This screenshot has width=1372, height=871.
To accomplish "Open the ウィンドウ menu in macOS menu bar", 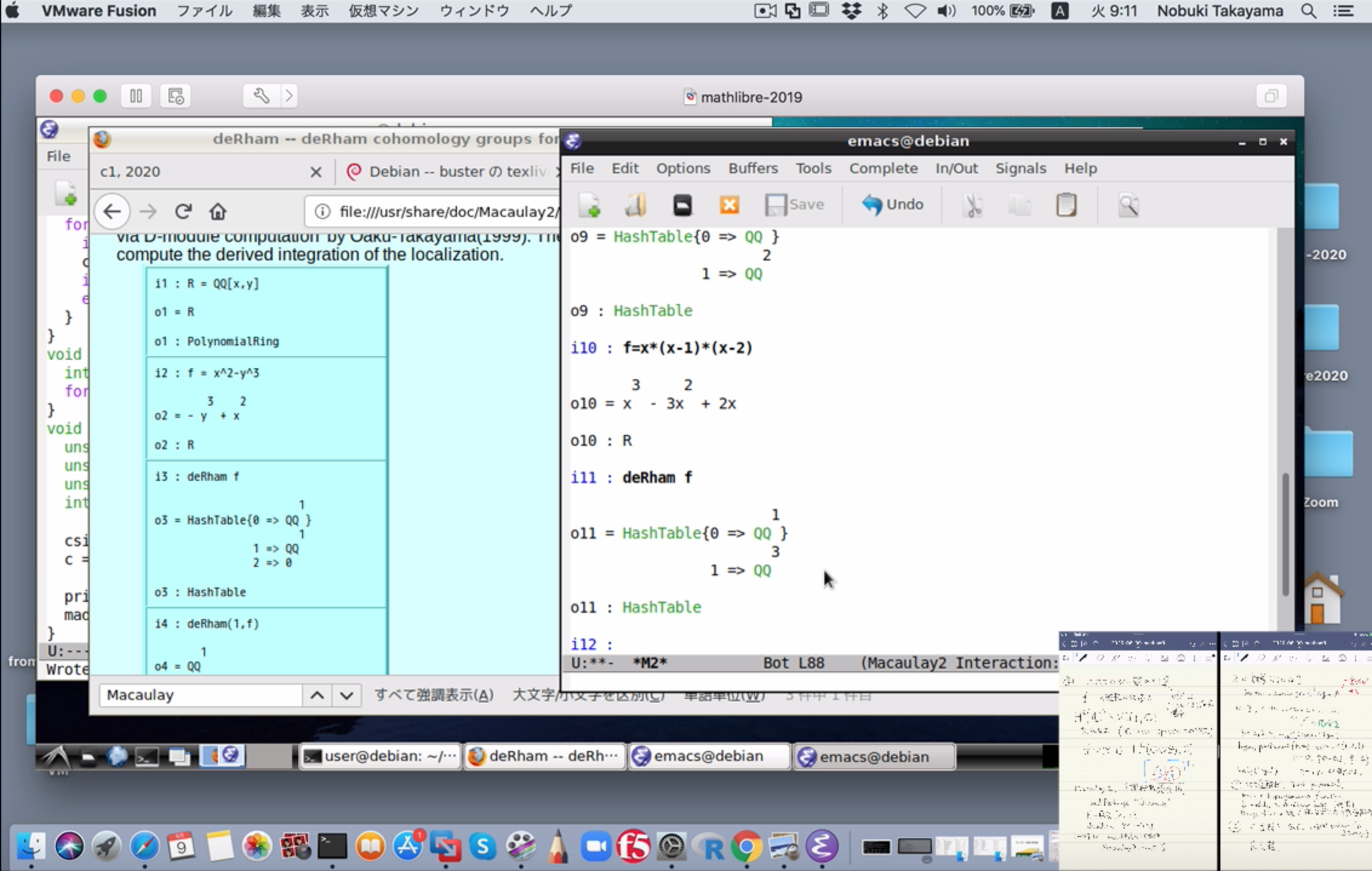I will pyautogui.click(x=475, y=11).
